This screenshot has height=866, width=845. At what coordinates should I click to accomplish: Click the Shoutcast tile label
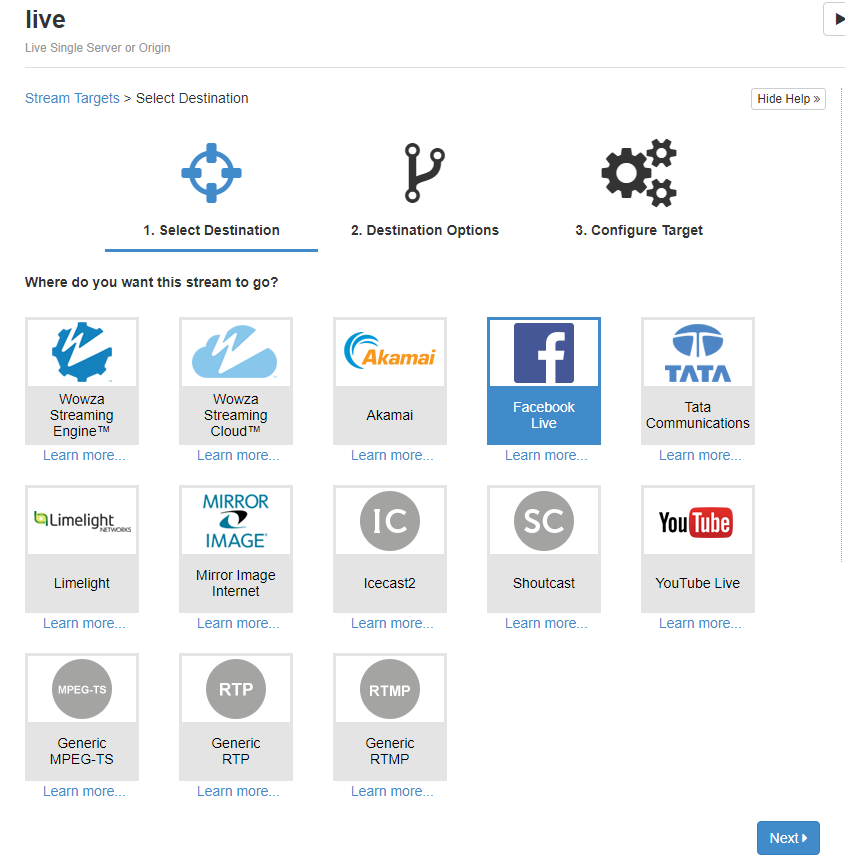click(x=544, y=583)
